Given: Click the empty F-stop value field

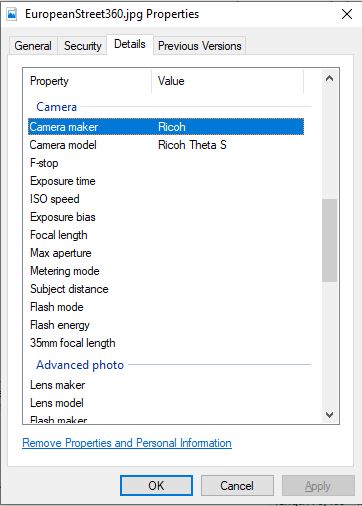Looking at the screenshot, I should pos(229,163).
